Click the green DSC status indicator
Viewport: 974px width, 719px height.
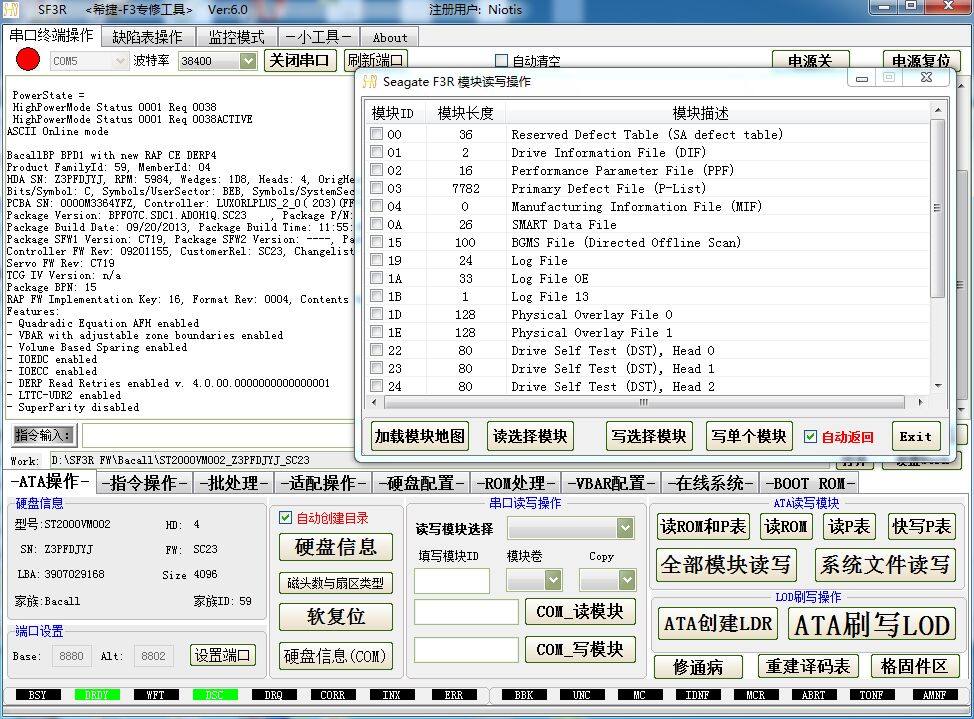[214, 695]
